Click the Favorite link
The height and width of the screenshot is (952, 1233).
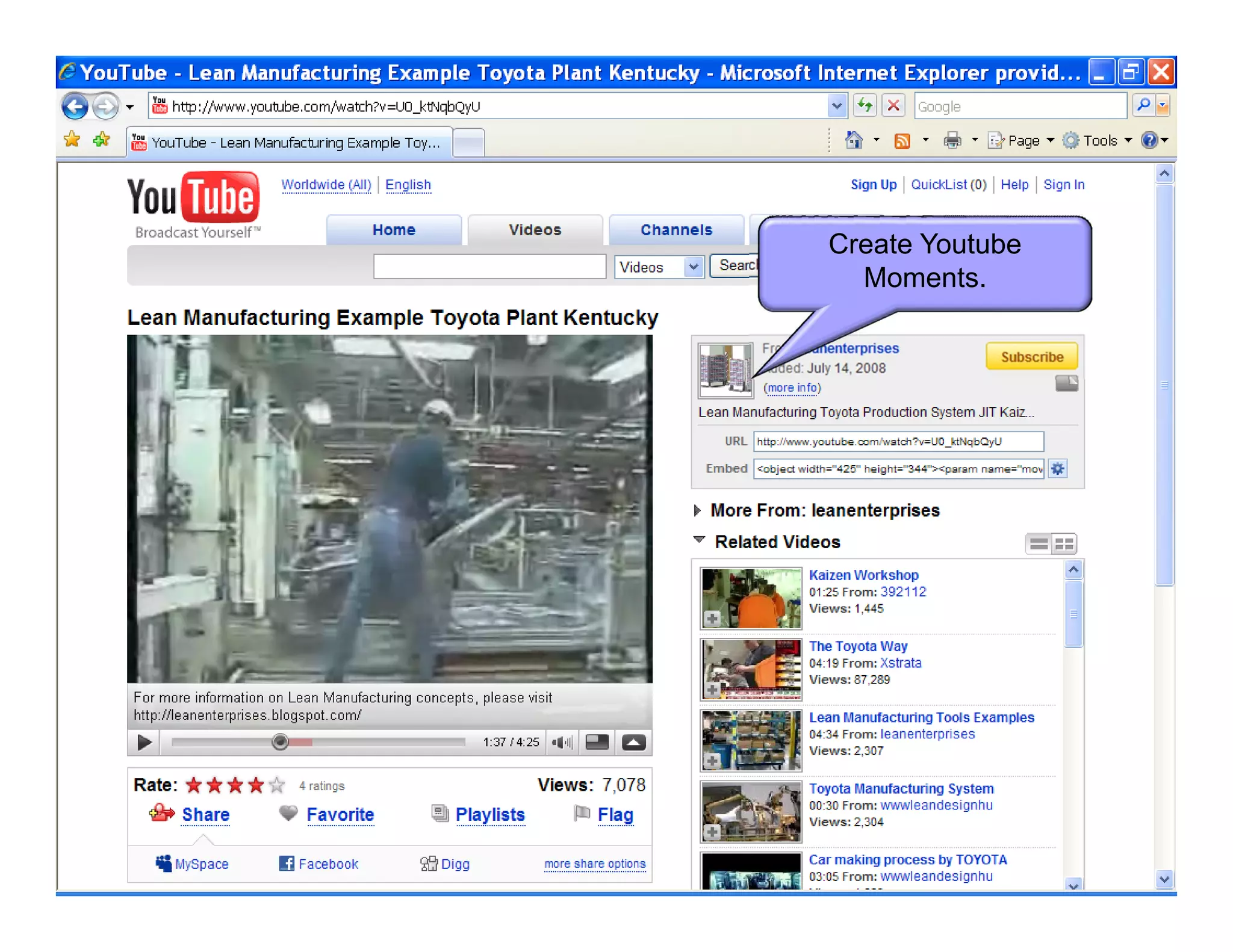click(x=340, y=814)
